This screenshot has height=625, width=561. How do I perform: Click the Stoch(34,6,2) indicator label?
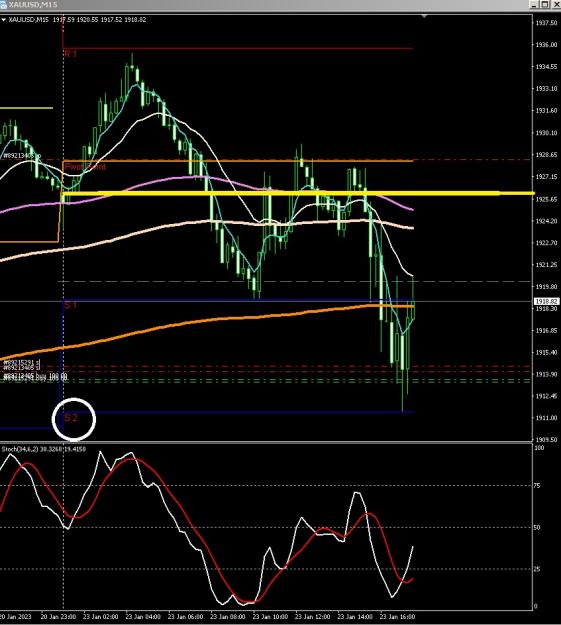coord(20,449)
